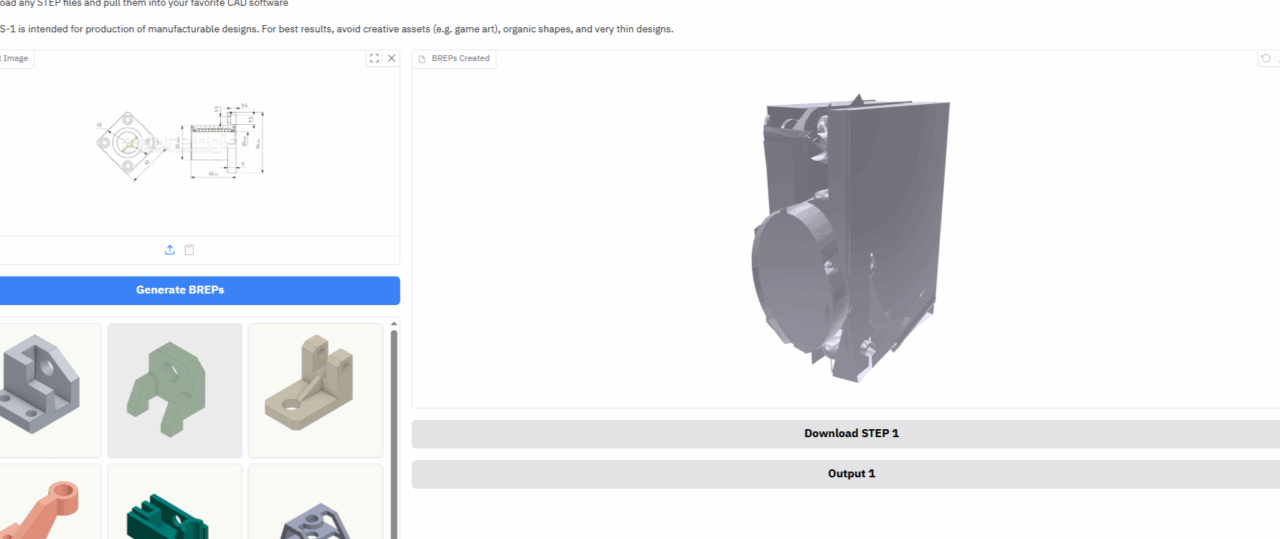
Task: Click the paste from clipboard icon
Action: pyautogui.click(x=190, y=250)
